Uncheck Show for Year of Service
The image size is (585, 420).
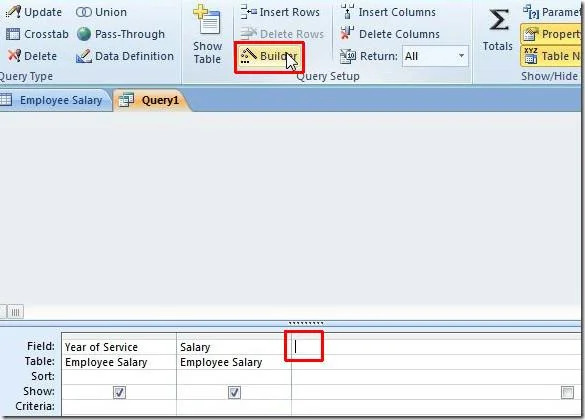pos(119,392)
